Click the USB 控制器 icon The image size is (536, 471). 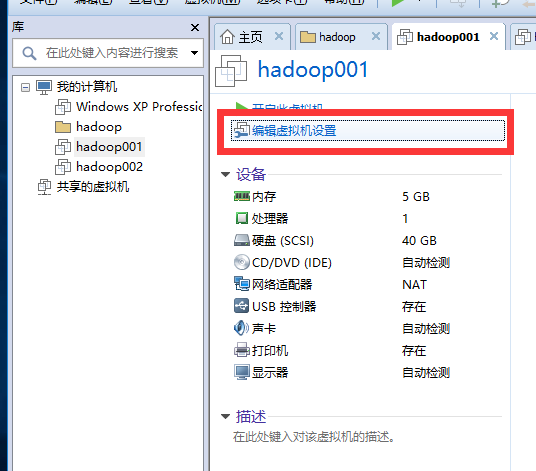pyautogui.click(x=242, y=306)
